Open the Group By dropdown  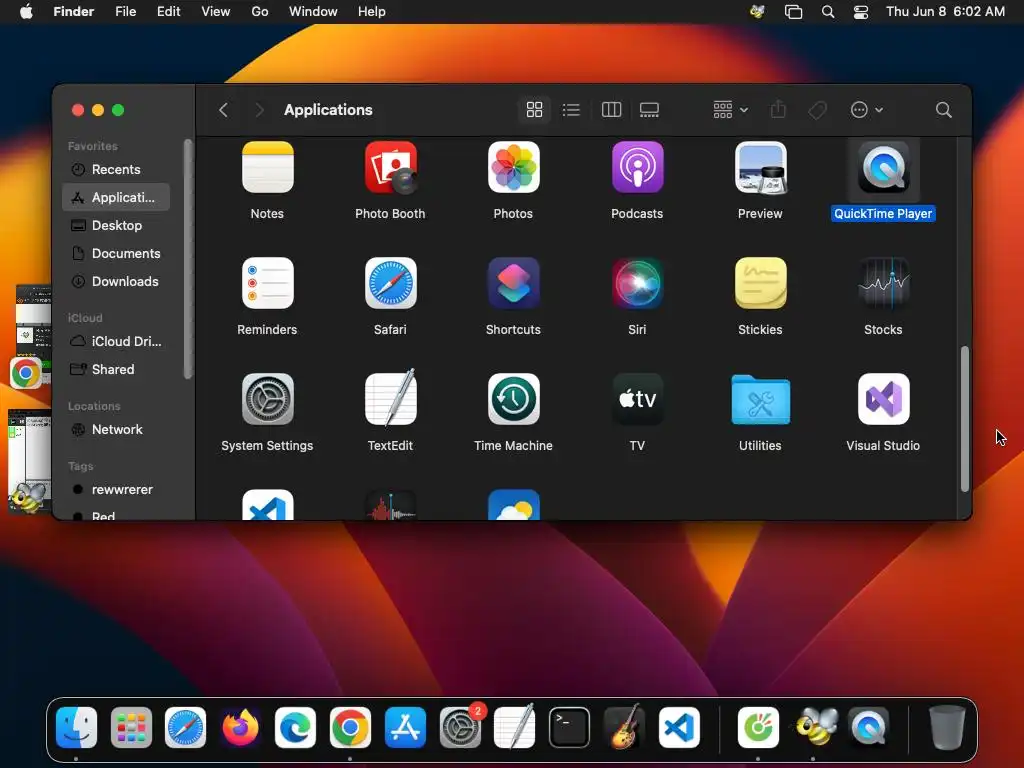[x=730, y=110]
